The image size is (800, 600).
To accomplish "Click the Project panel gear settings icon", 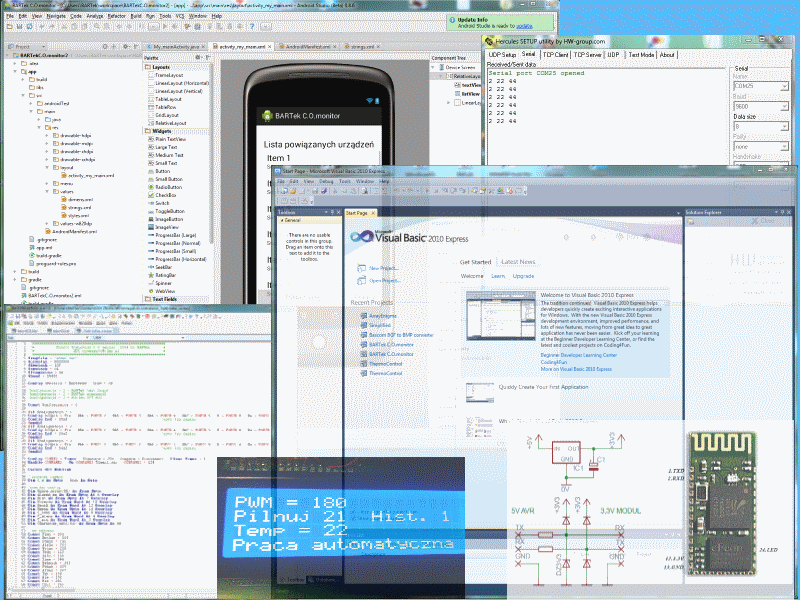I will [x=125, y=46].
